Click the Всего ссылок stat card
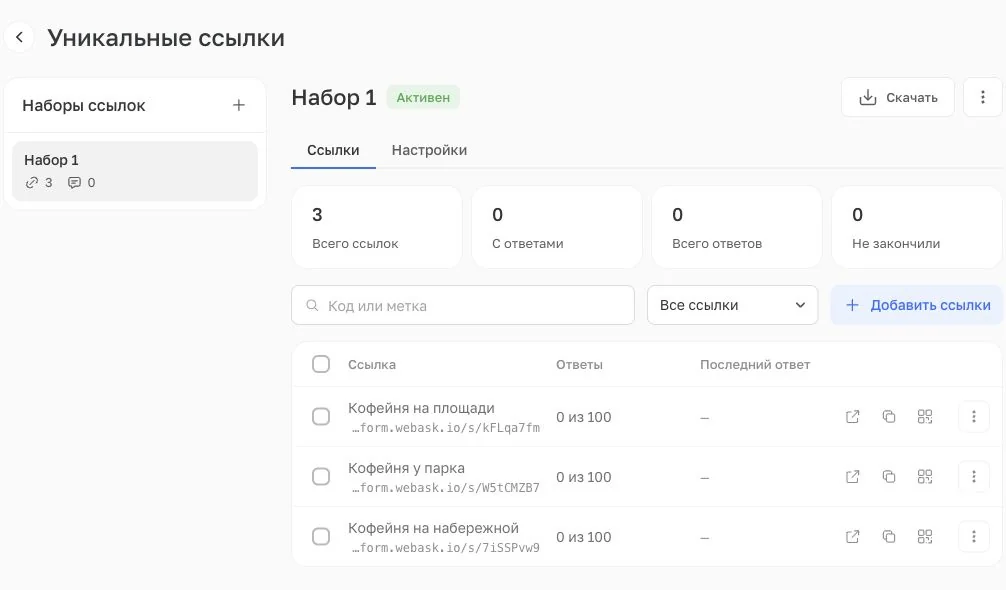Screen dimensions: 1006x590 pyautogui.click(x=377, y=227)
